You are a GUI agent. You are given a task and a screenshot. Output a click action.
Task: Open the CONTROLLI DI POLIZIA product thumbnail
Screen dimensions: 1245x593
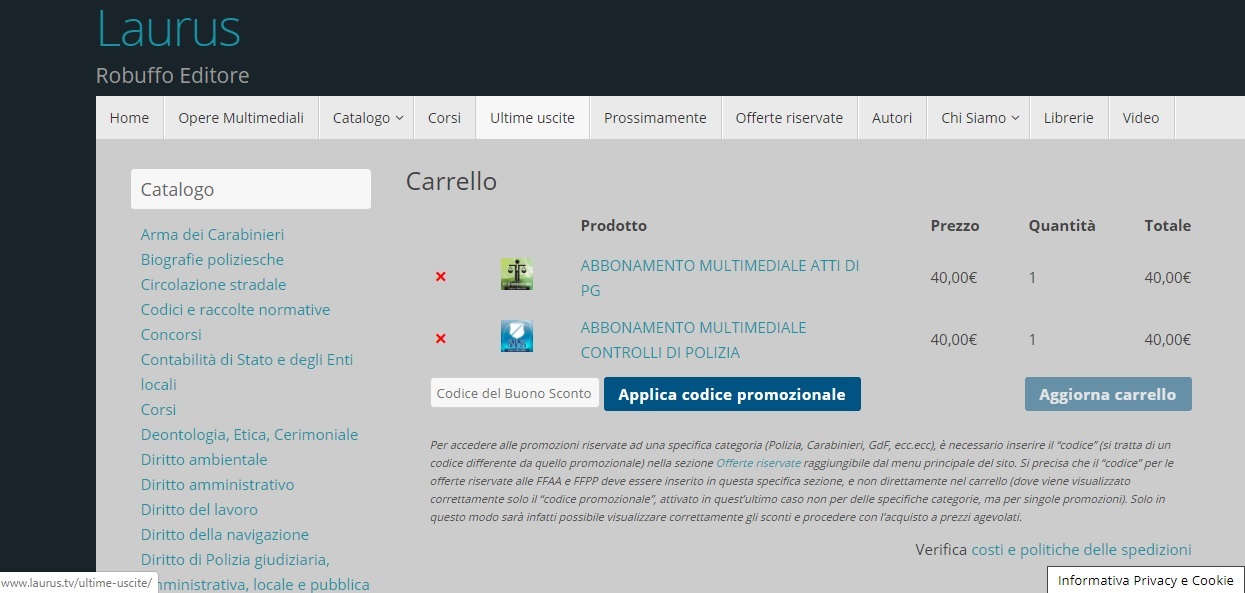517,336
